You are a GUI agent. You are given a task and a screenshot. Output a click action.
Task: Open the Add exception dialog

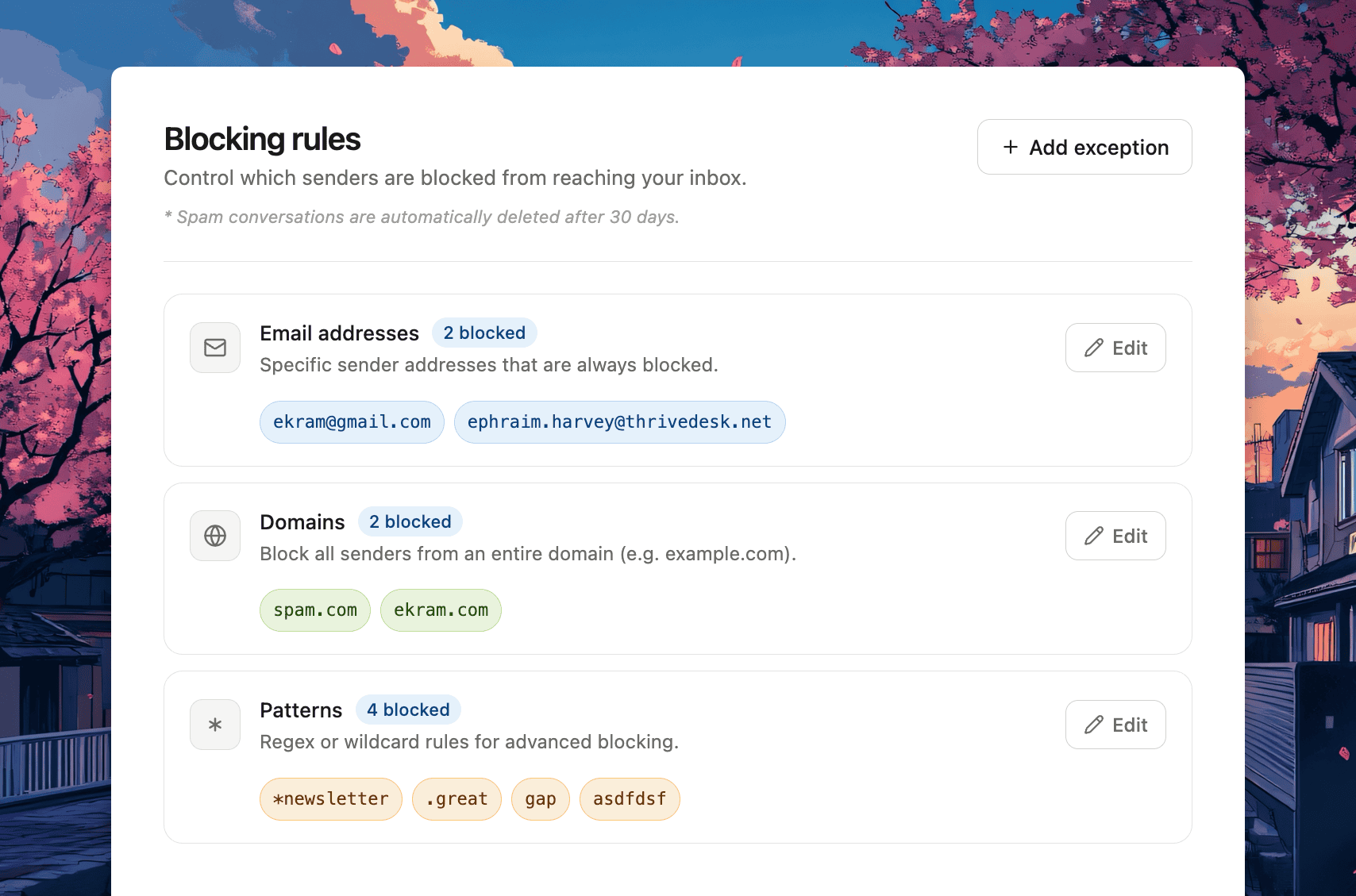click(x=1084, y=147)
